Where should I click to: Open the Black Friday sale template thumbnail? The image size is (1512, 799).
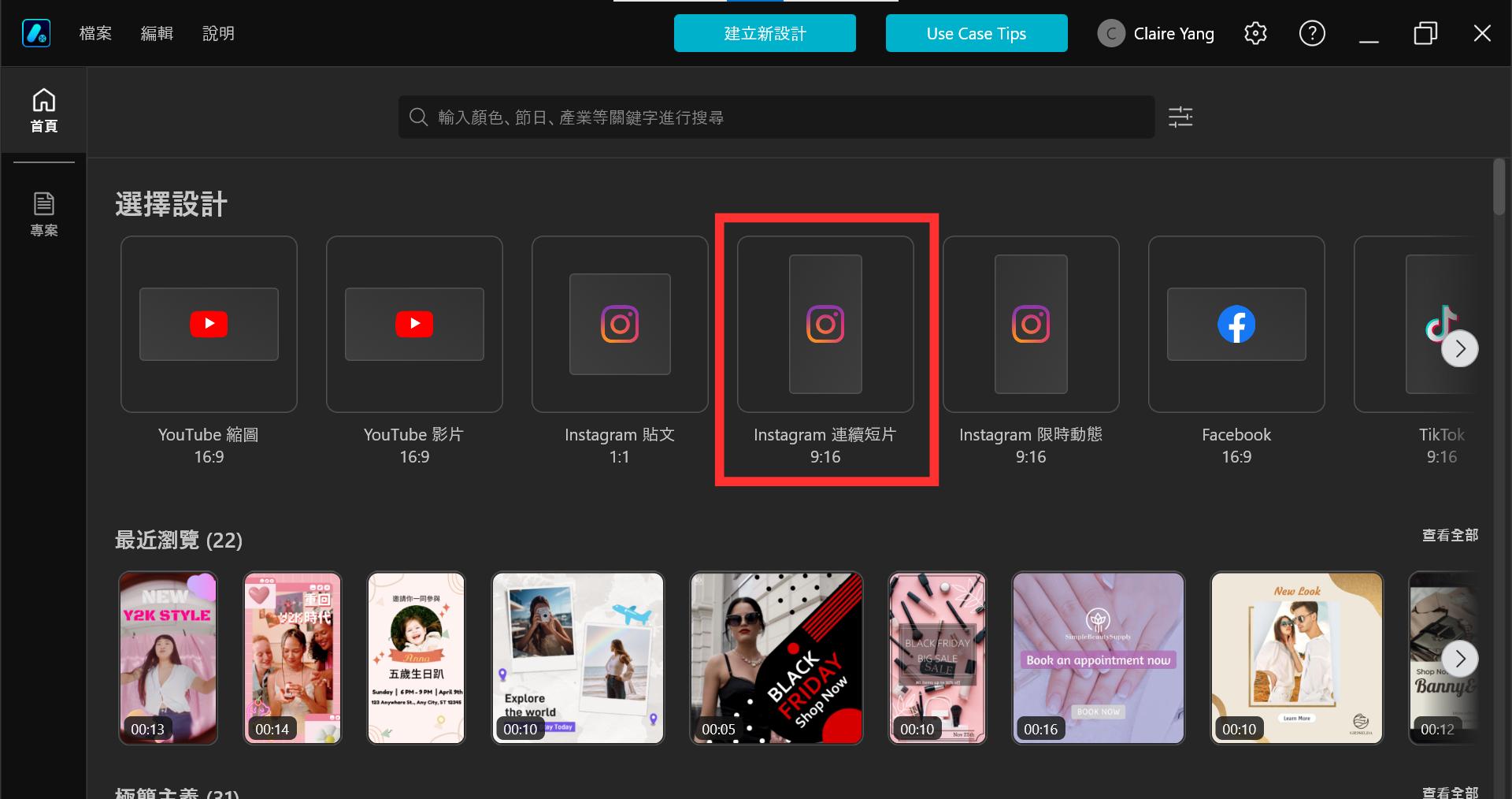[x=776, y=658]
